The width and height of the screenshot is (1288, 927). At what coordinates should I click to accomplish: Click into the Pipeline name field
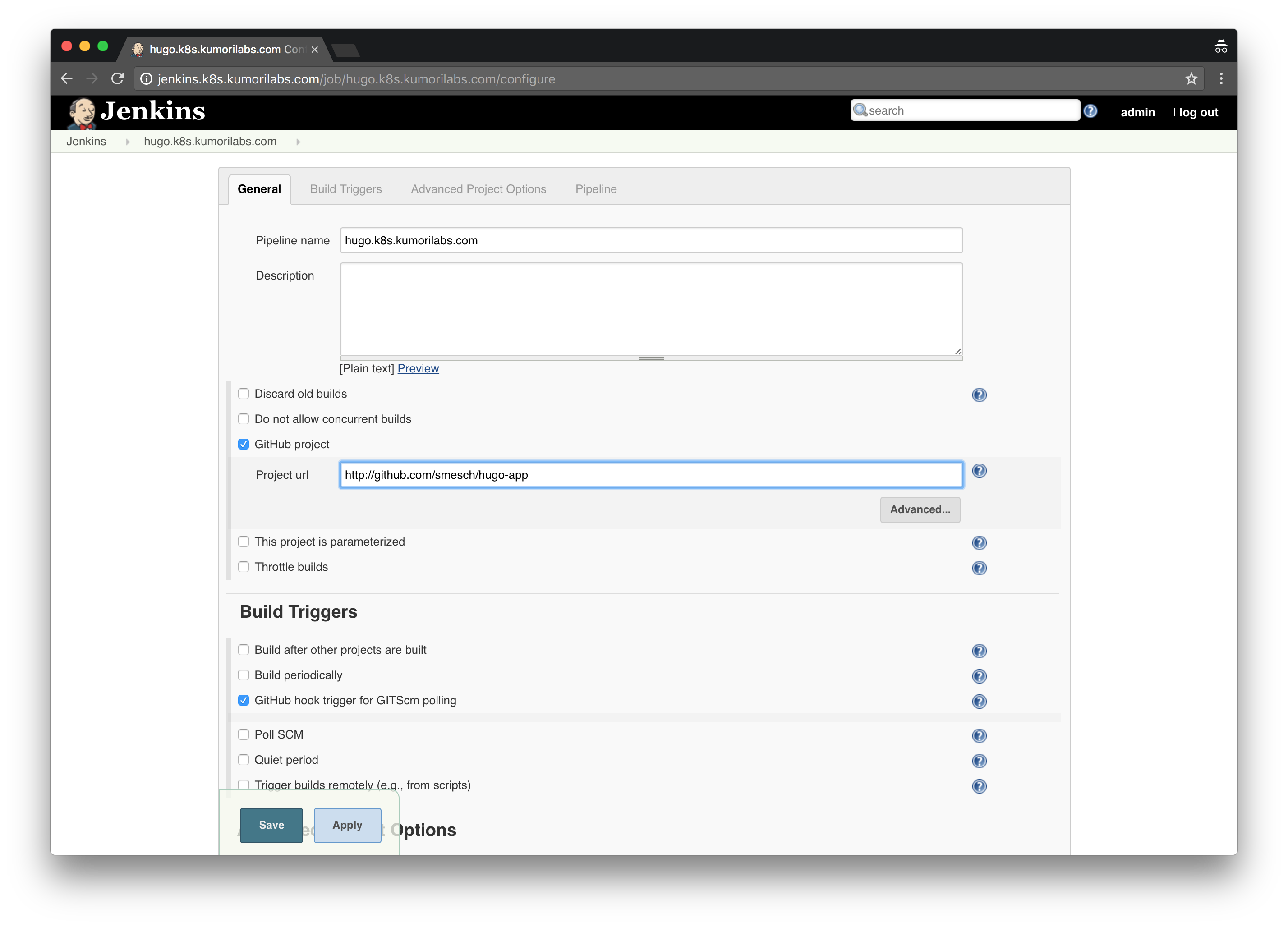[651, 241]
